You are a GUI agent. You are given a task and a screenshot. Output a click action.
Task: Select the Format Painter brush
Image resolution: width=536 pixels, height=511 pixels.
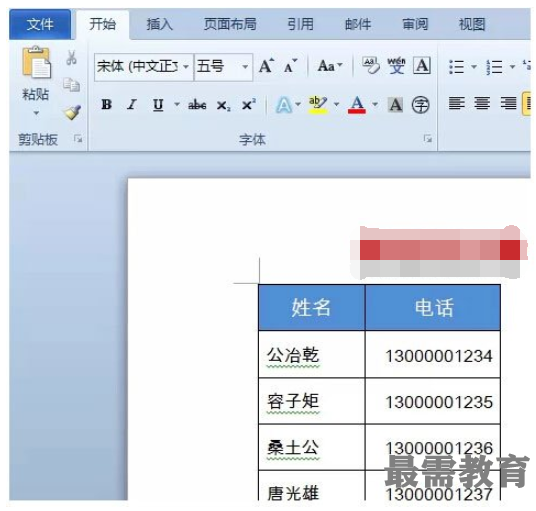pos(72,112)
